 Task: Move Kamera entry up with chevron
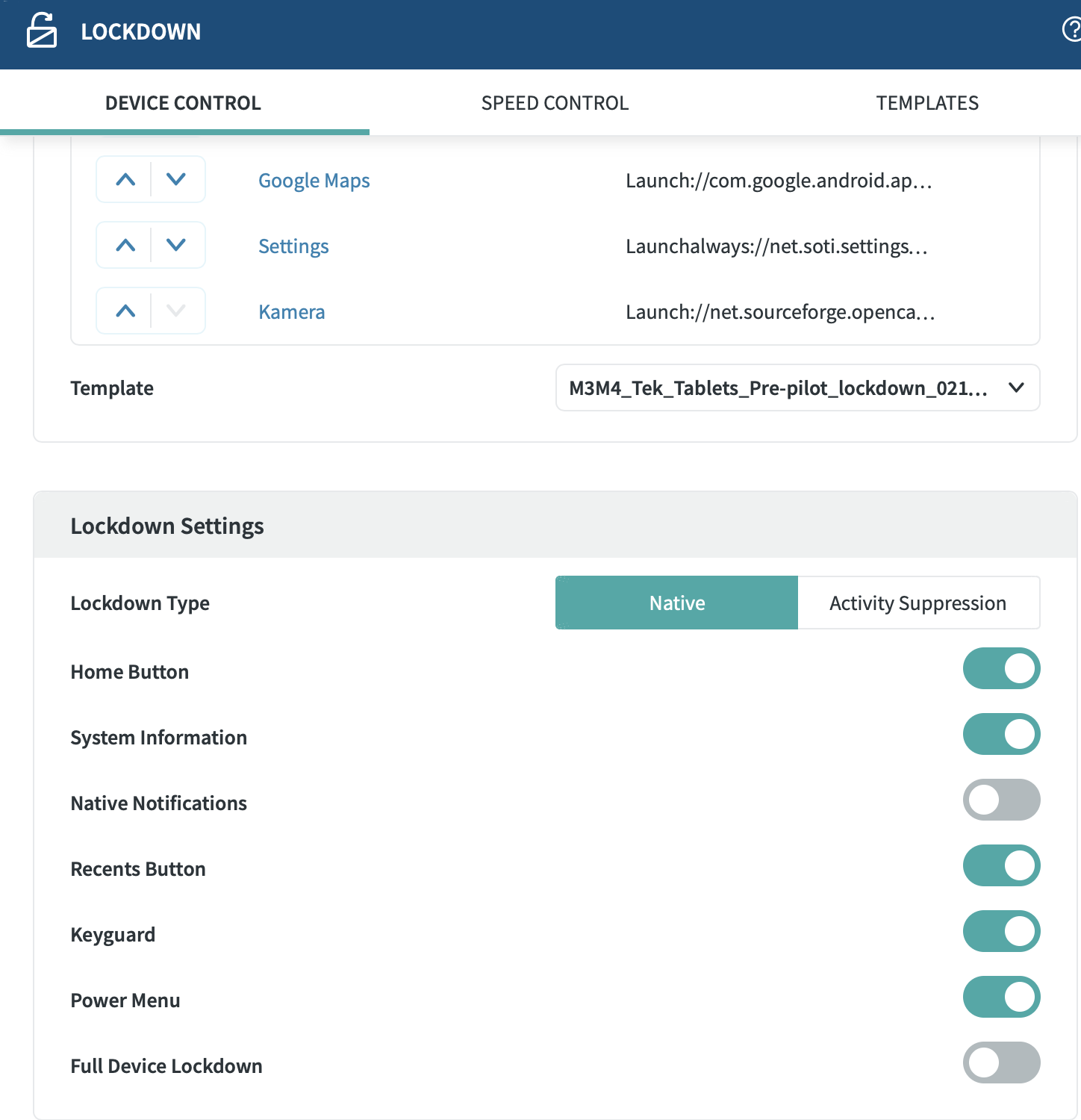coord(125,311)
